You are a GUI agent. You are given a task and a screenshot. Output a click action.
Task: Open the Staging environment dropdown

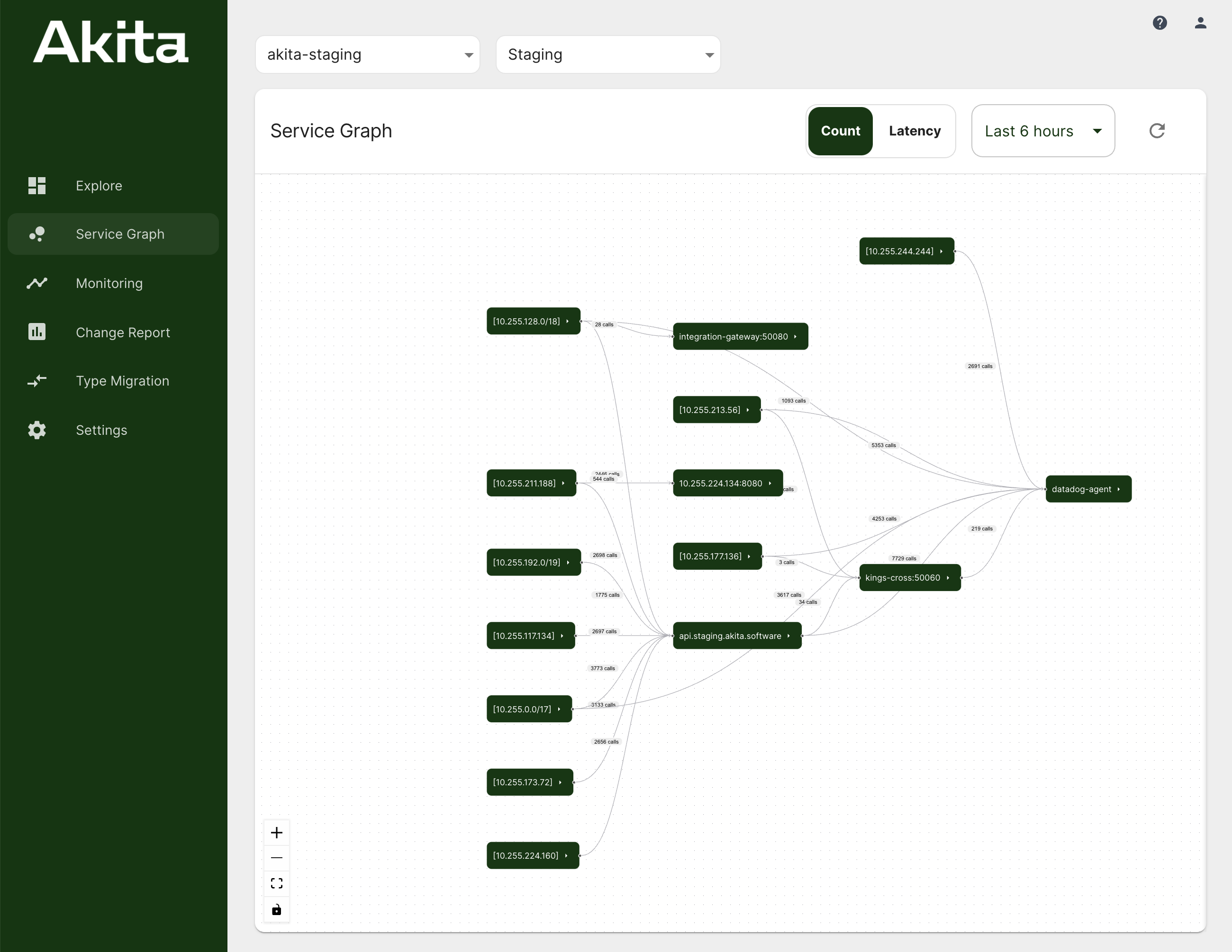[x=607, y=55]
